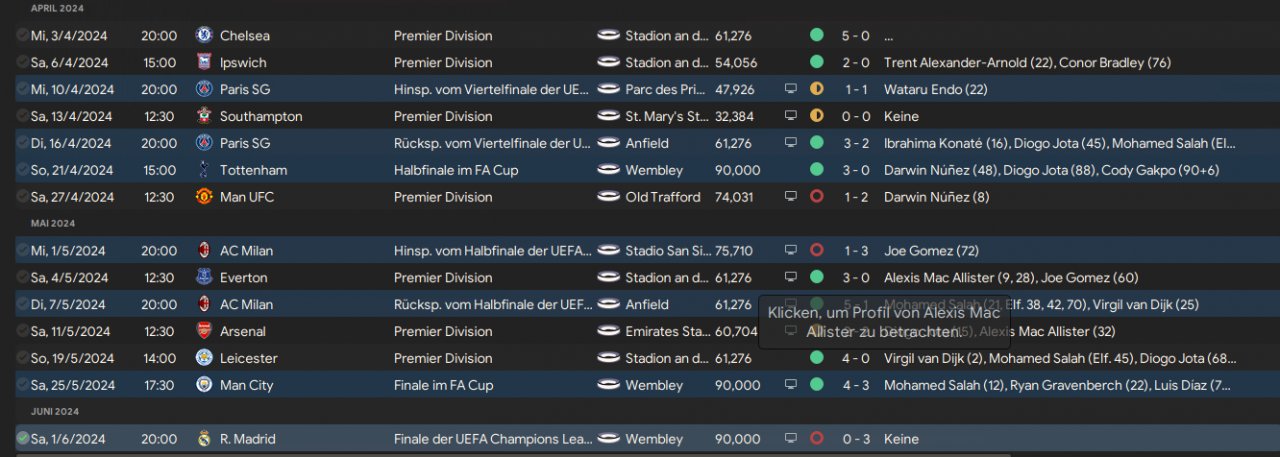Click the 5 - 0 result against Chelsea
Viewport: 1280px width, 457px height.
[855, 35]
